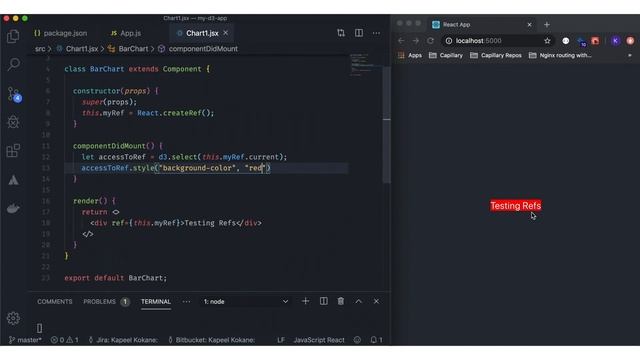This screenshot has height=360, width=640.
Task: Open the Capillary bookmark folder
Action: (x=446, y=55)
